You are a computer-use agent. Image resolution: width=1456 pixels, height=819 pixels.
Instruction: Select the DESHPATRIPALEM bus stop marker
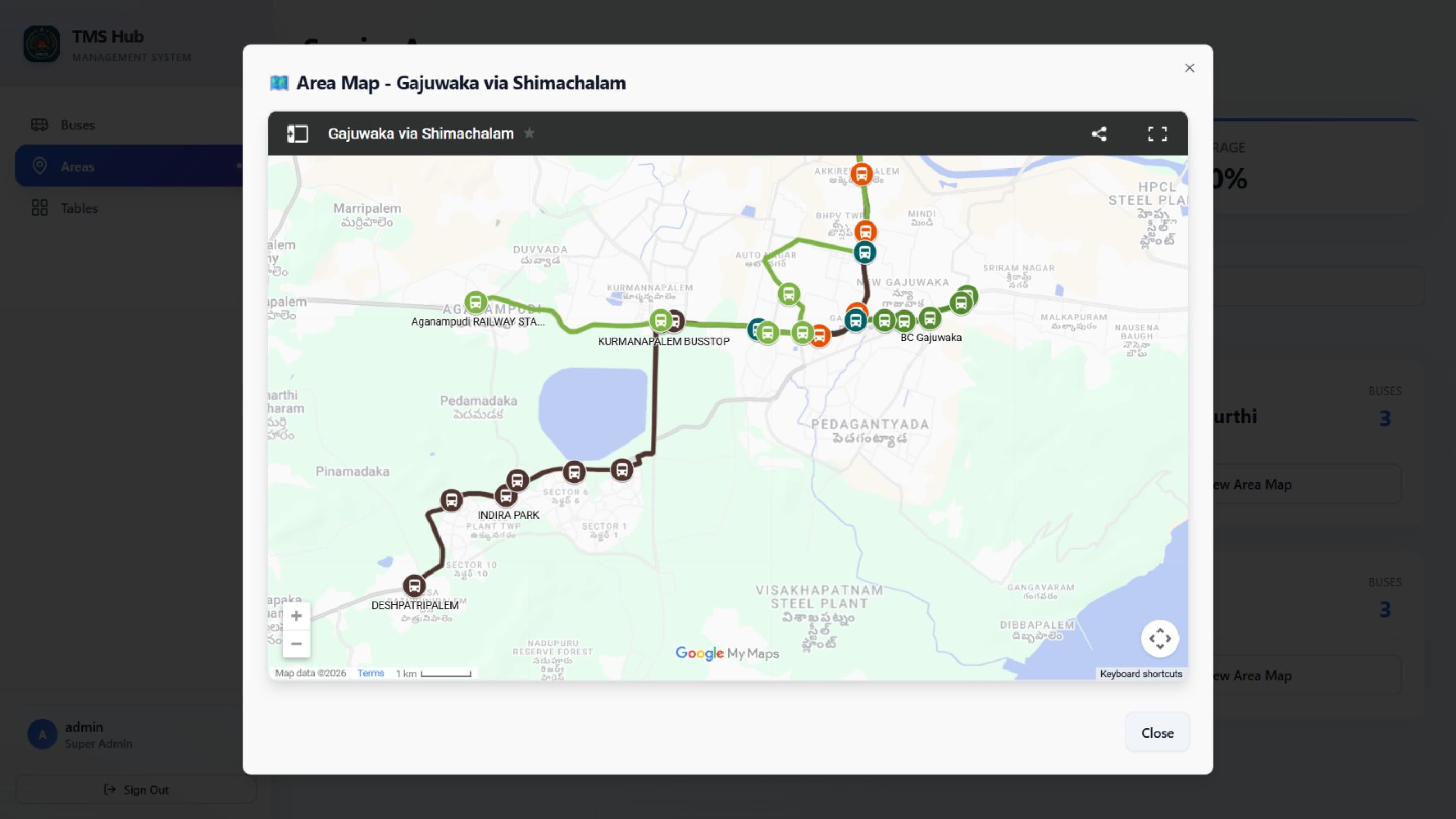click(414, 586)
